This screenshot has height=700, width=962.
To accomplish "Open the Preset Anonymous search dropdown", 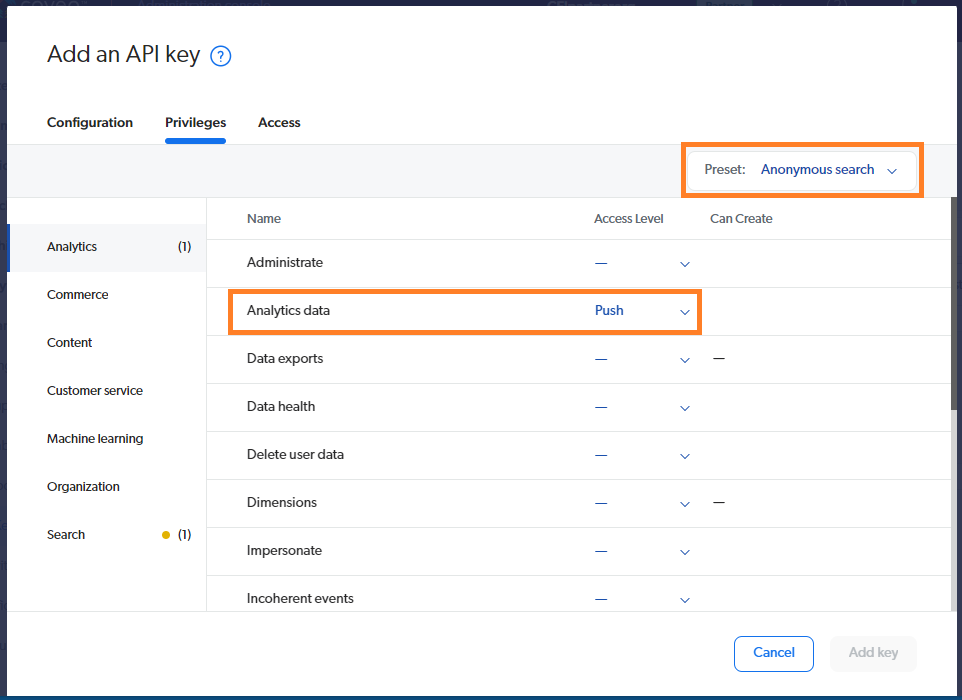I will pos(802,170).
